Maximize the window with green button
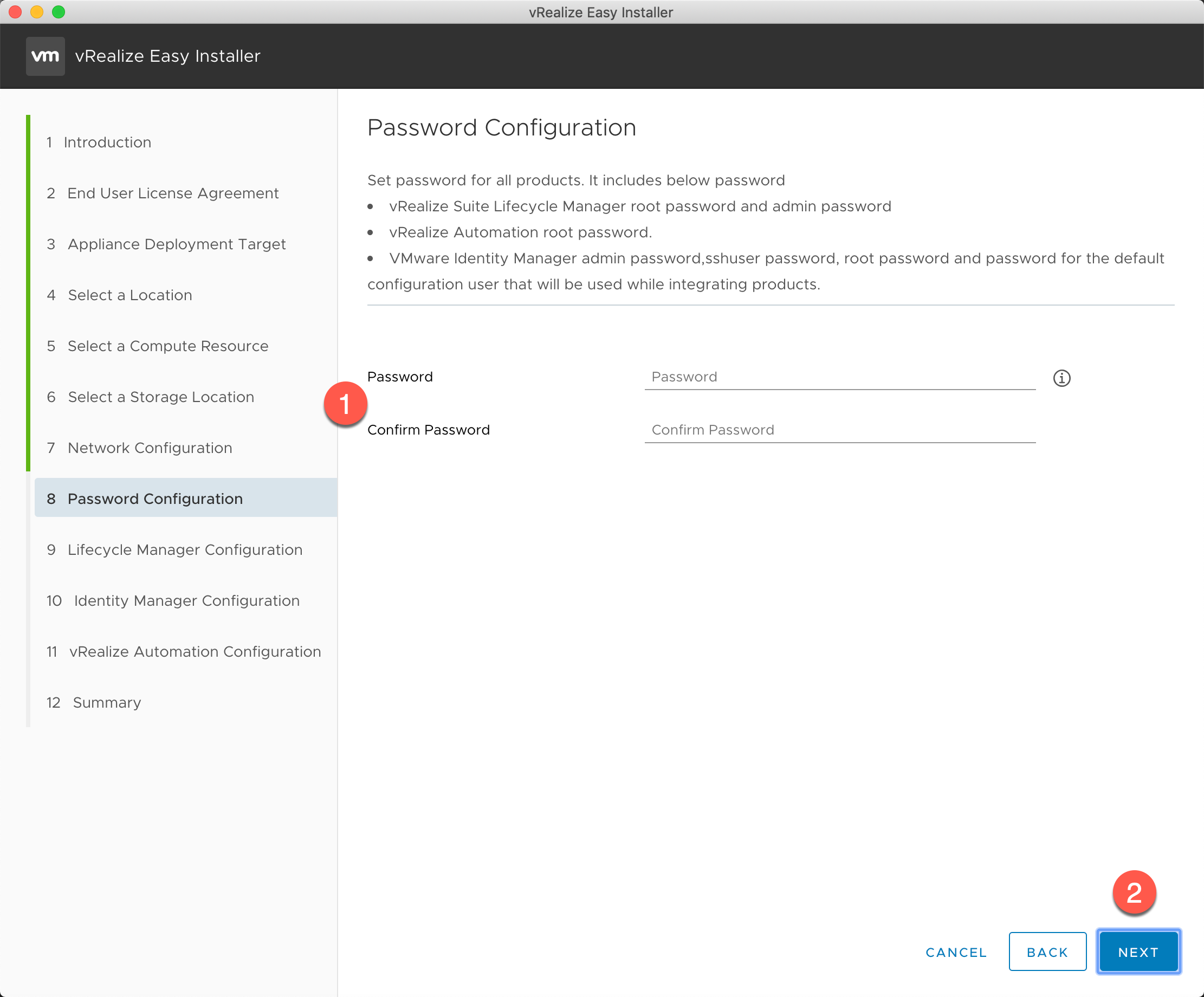 59,12
